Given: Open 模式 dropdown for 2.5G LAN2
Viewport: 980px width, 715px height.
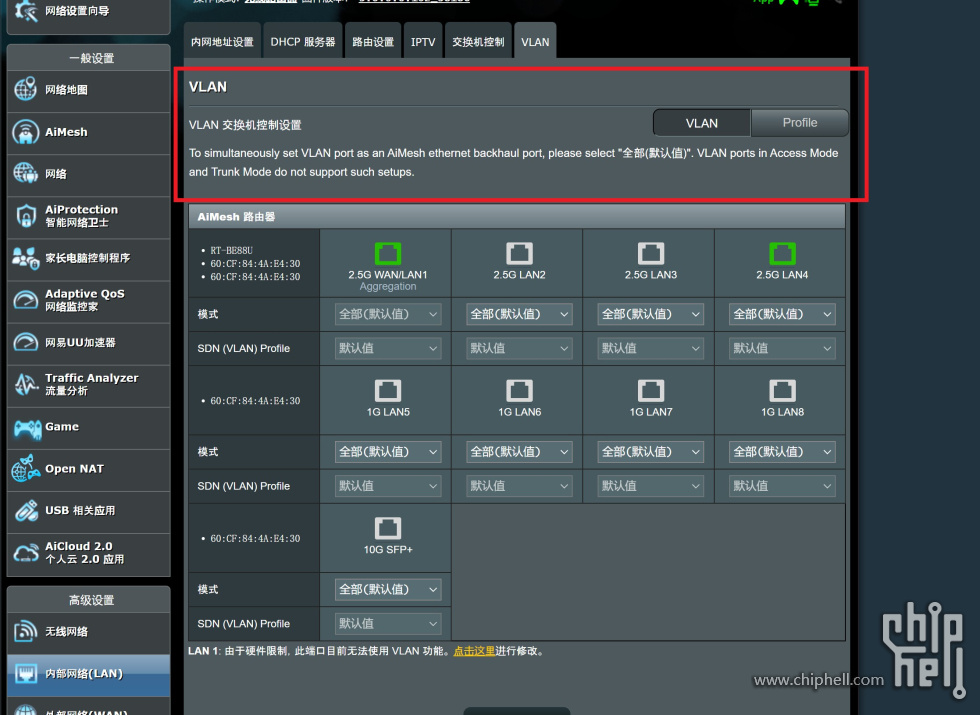Looking at the screenshot, I should (x=519, y=314).
